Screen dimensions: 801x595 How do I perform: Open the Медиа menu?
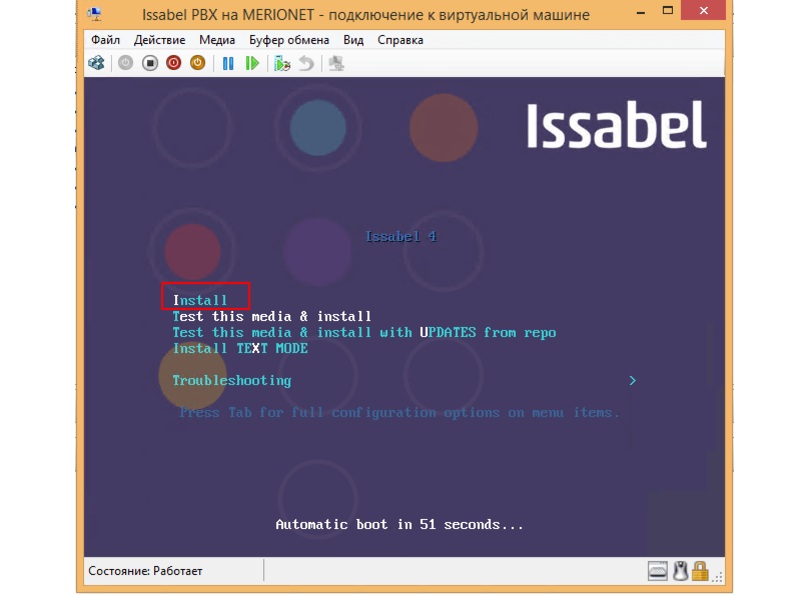[x=217, y=40]
